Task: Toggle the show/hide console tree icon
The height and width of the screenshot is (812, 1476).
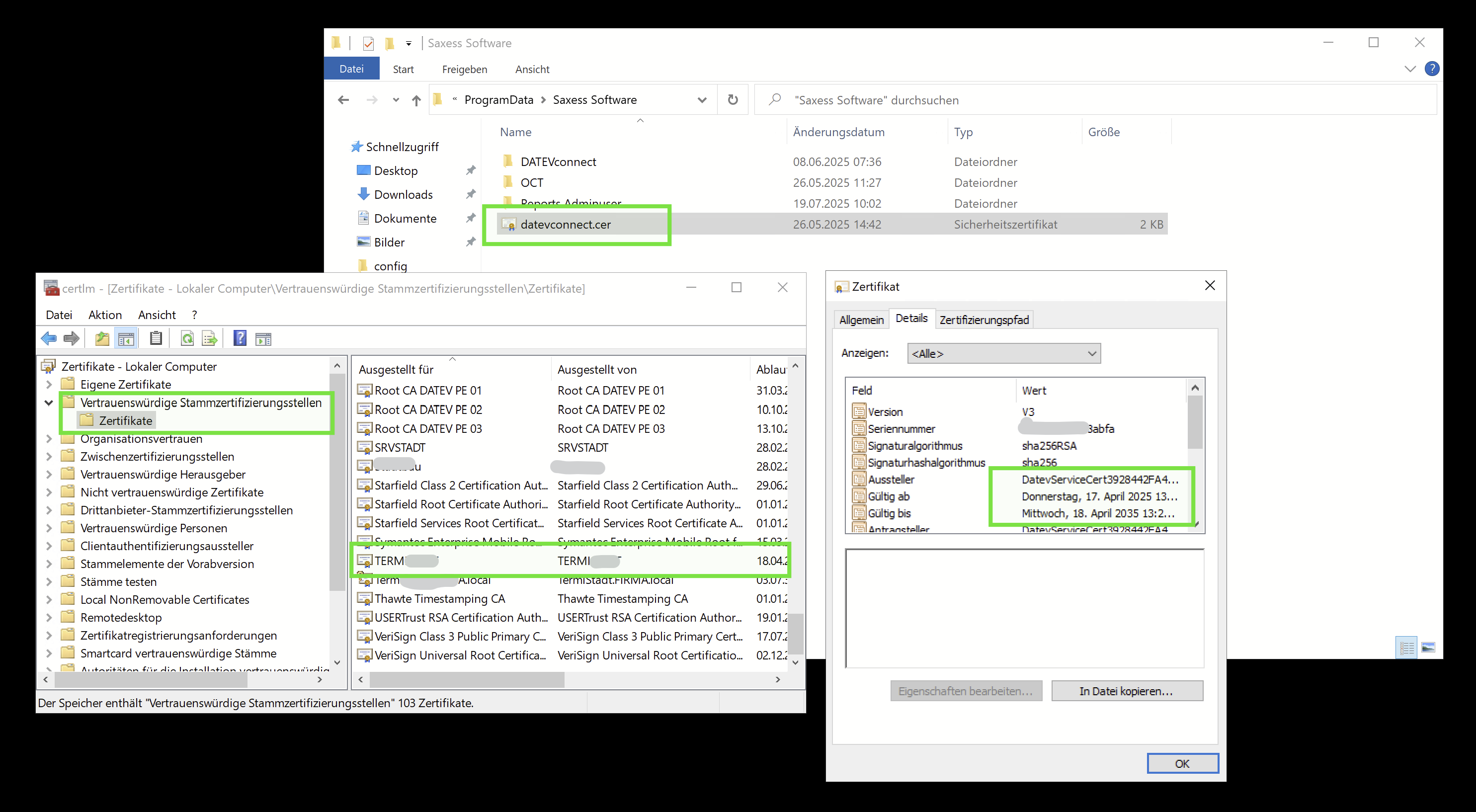Action: 126,339
